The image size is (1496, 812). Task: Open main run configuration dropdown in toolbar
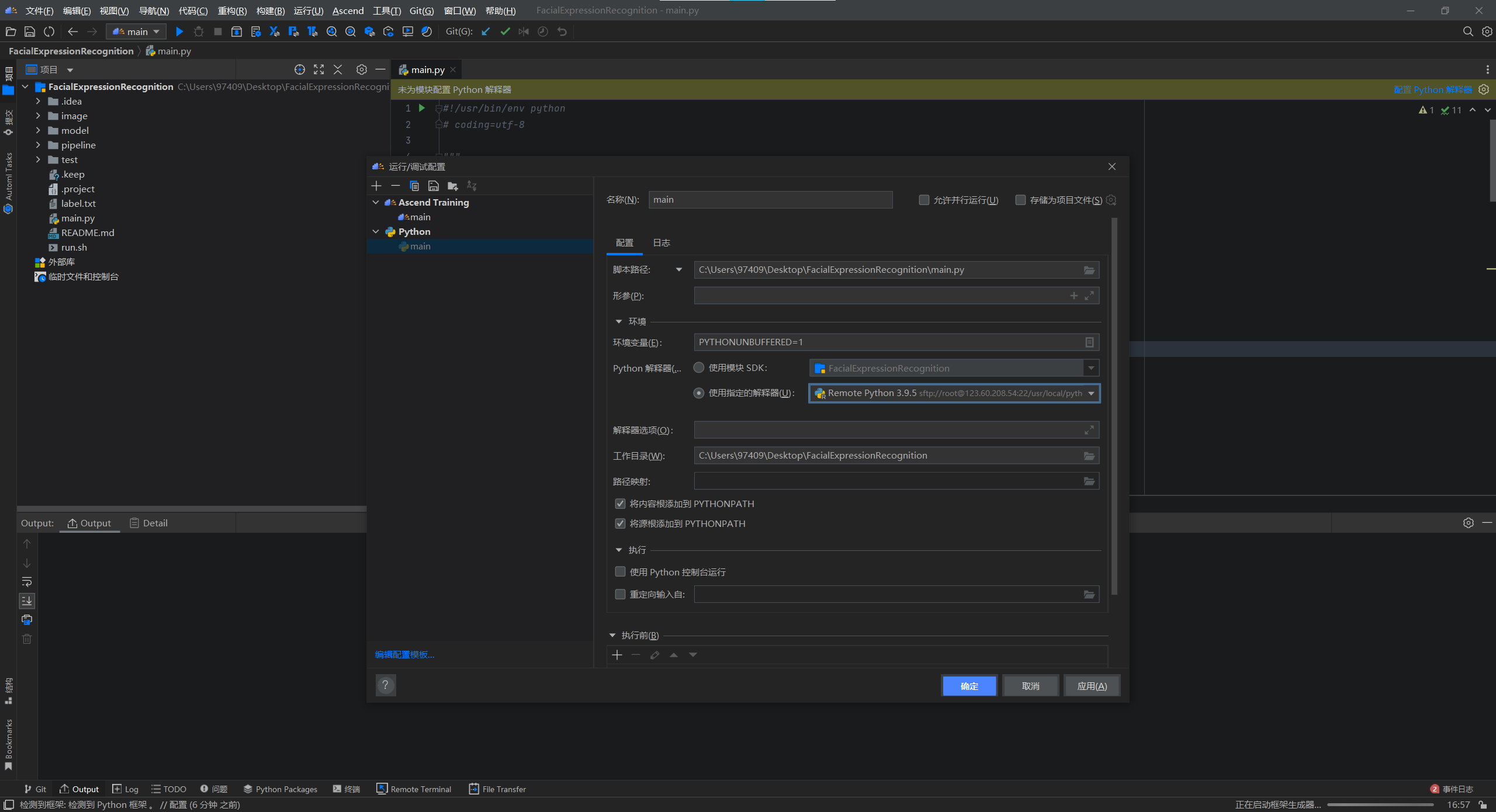coord(136,32)
